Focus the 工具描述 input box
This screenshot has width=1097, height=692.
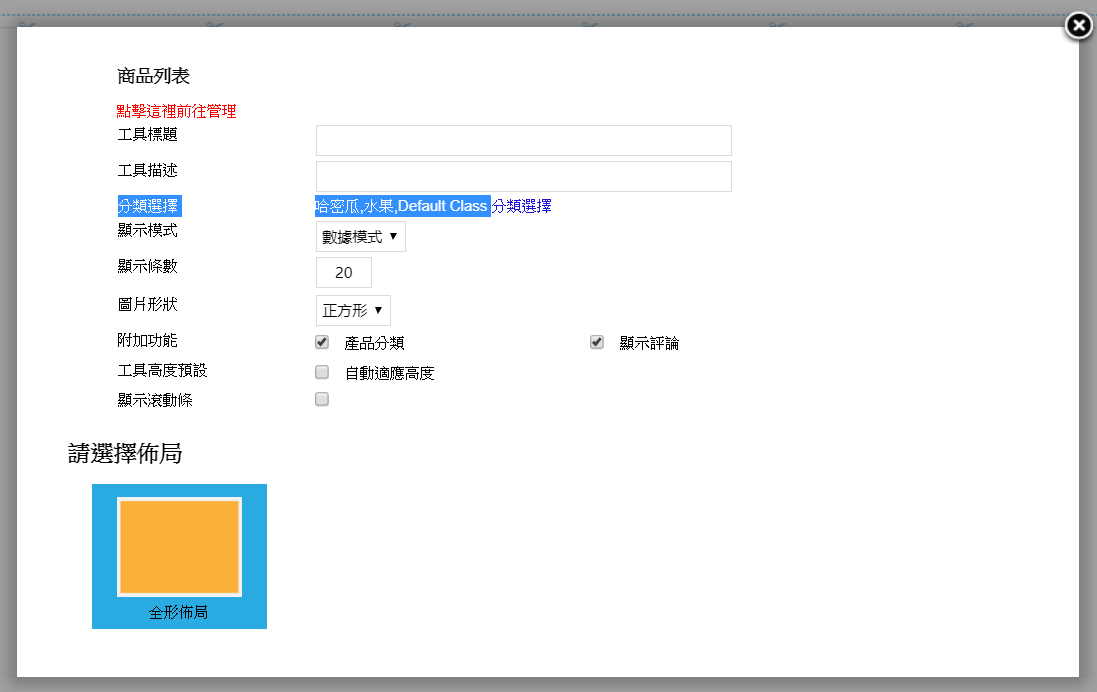click(523, 176)
